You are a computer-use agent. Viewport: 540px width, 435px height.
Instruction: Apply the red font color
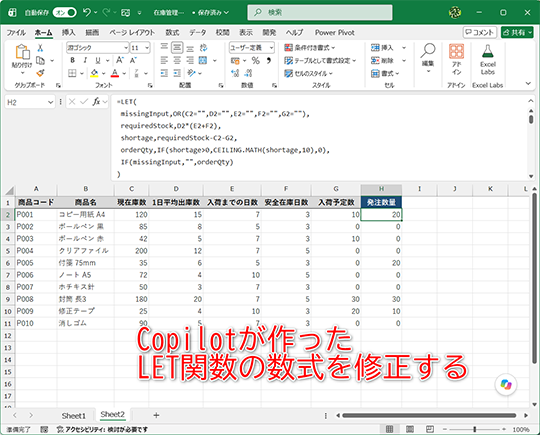(x=115, y=73)
